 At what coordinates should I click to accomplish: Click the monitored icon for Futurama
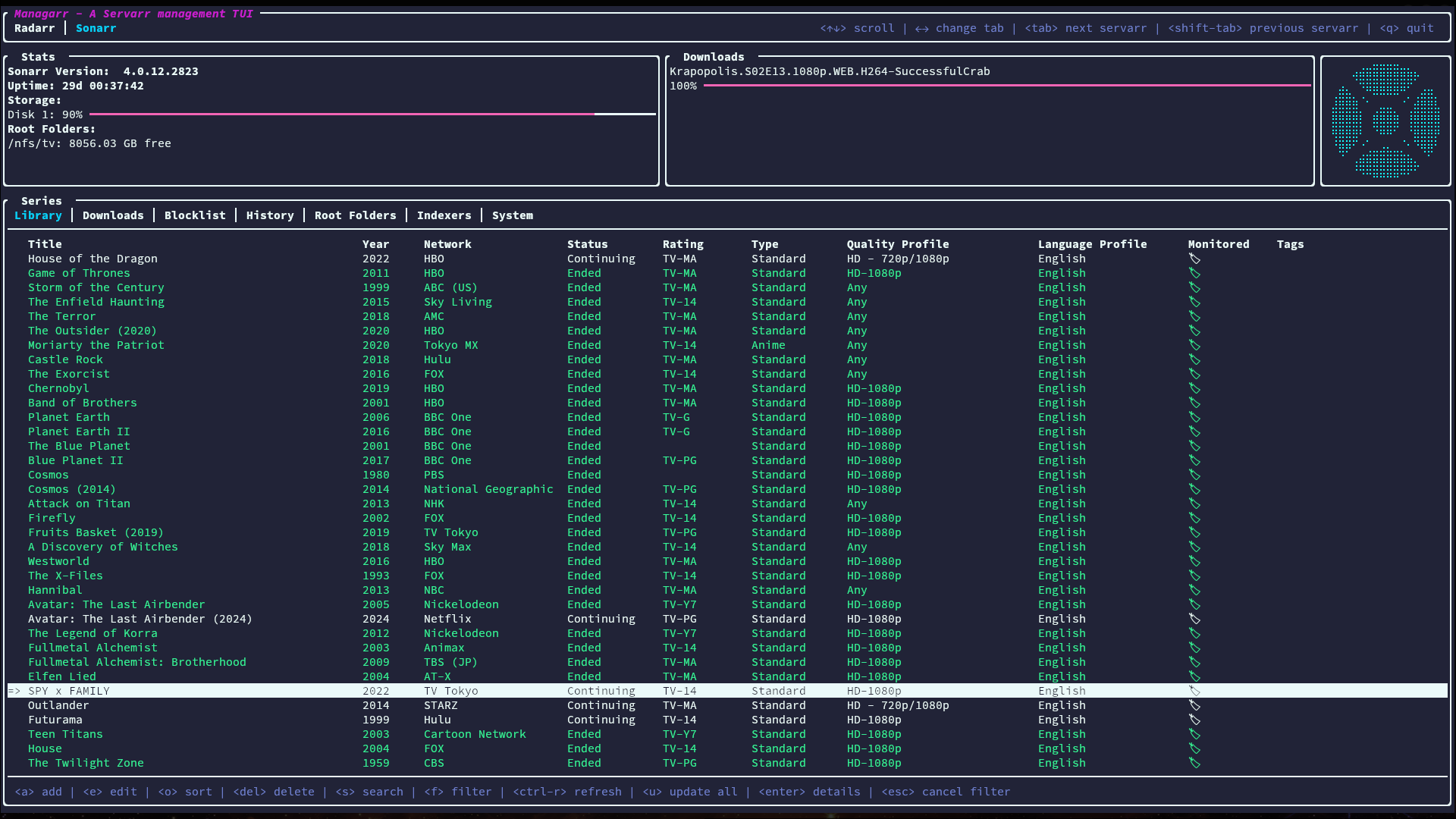tap(1194, 720)
